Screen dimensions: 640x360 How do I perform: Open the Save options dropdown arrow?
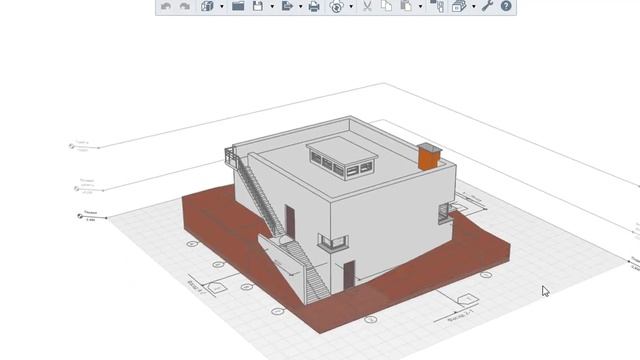tap(272, 7)
